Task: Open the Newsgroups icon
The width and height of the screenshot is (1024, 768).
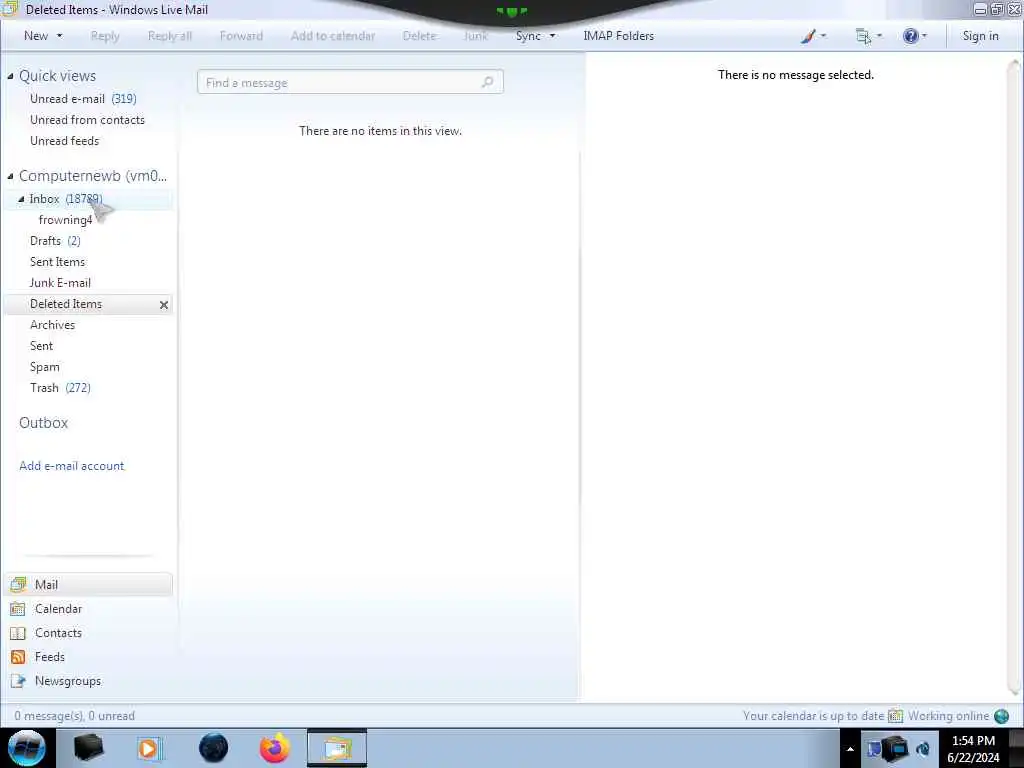Action: tap(18, 681)
